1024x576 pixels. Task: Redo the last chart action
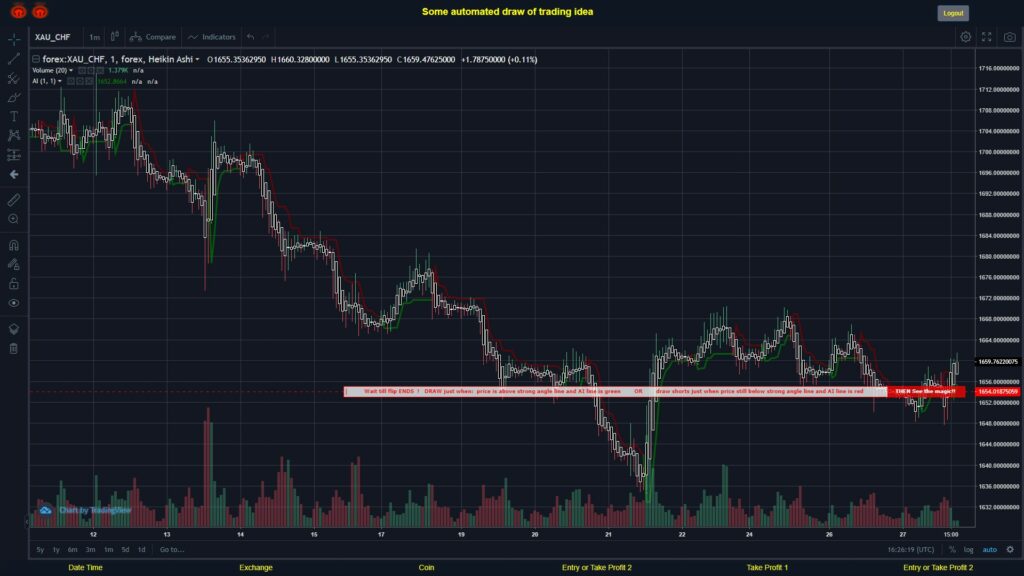pyautogui.click(x=266, y=37)
